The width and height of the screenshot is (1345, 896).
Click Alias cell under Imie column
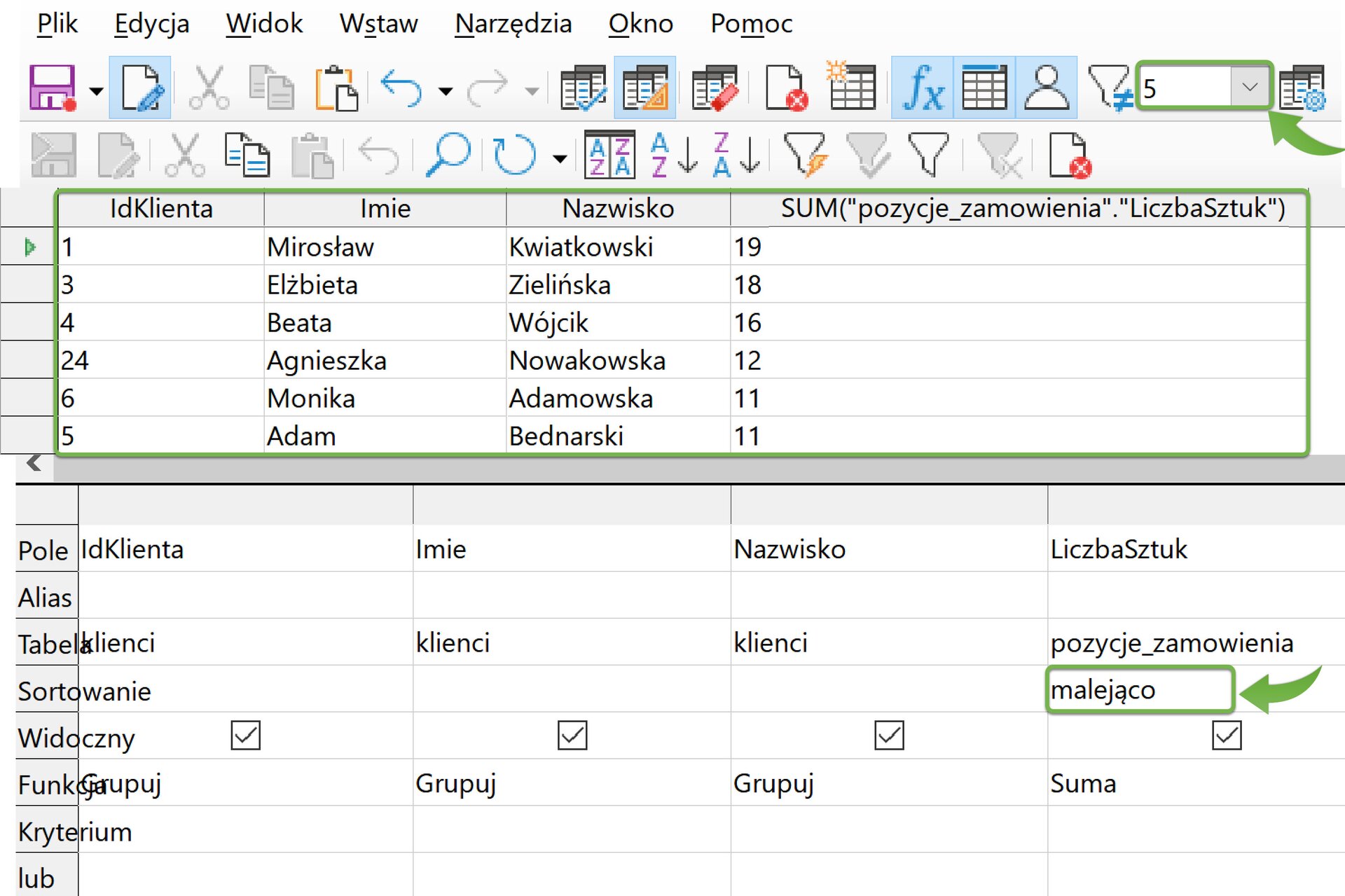click(572, 595)
